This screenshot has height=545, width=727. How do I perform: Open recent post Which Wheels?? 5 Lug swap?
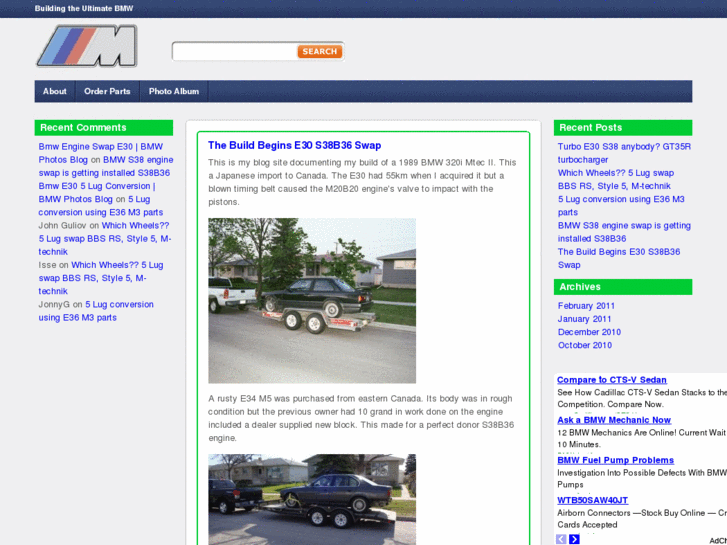tap(616, 180)
